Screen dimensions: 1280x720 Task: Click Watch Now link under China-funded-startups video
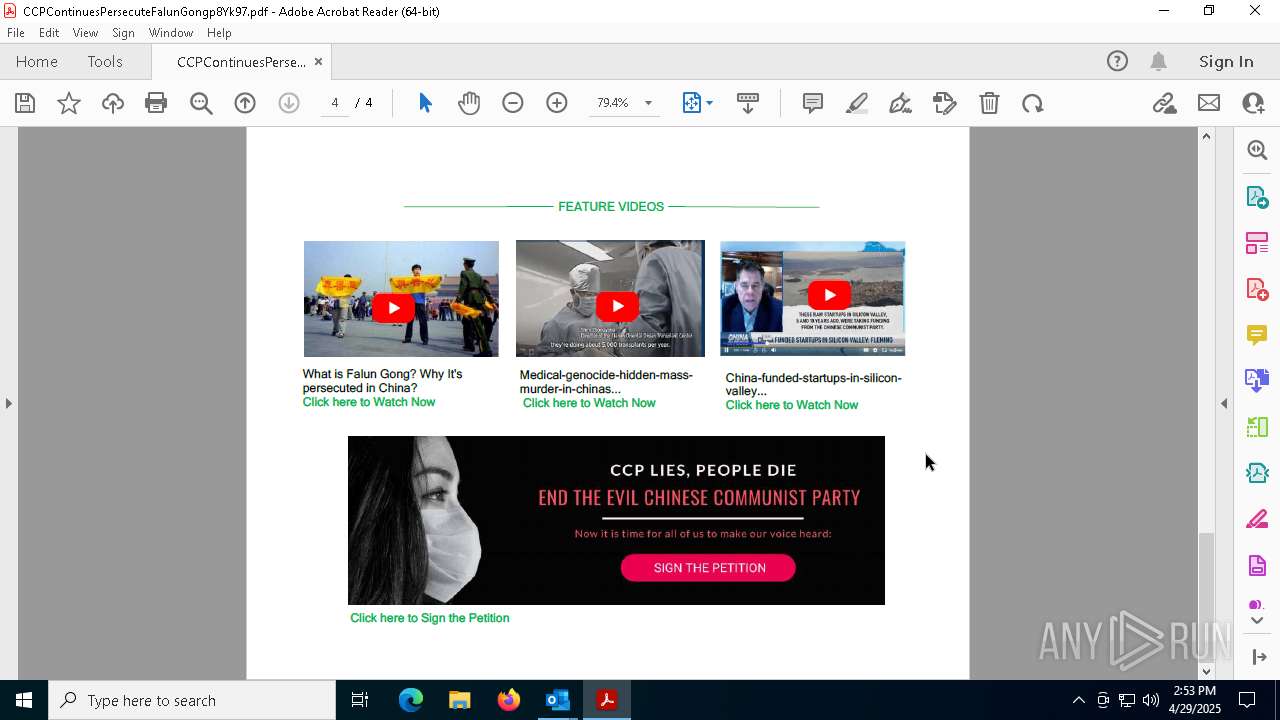pos(792,405)
